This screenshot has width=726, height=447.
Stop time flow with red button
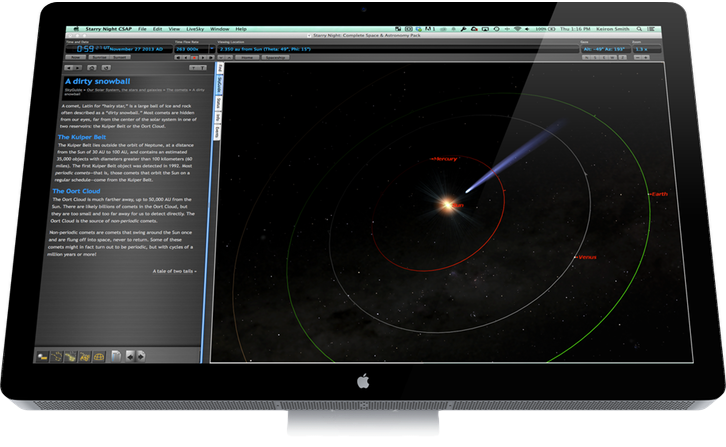(x=194, y=57)
